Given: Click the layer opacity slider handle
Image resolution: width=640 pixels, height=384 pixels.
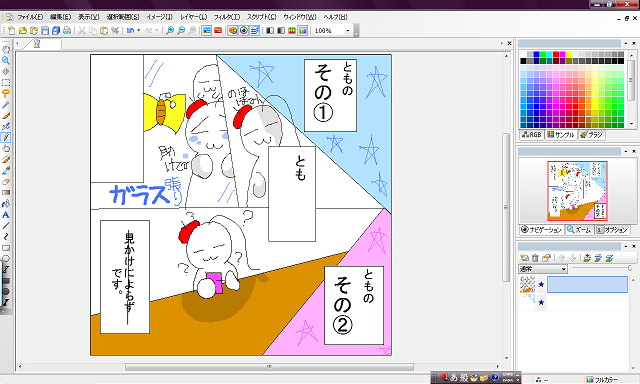Looking at the screenshot, I should (630, 268).
